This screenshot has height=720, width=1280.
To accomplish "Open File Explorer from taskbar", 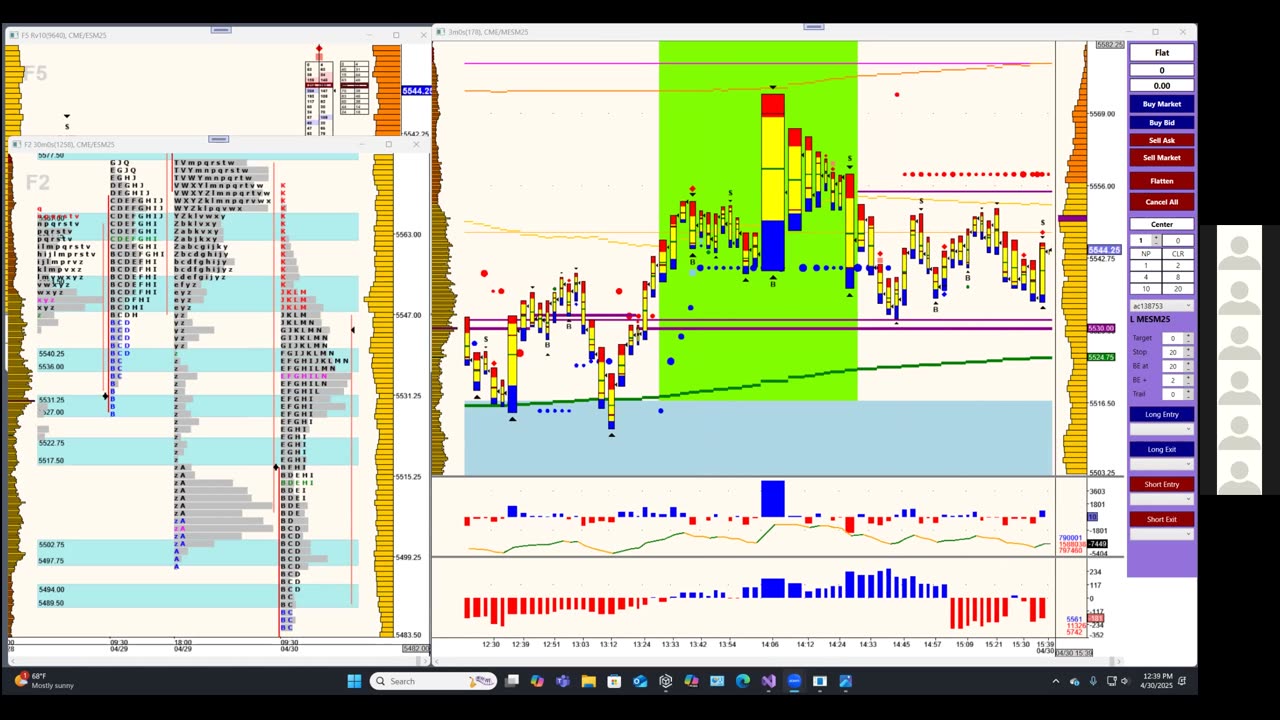I will (x=589, y=681).
